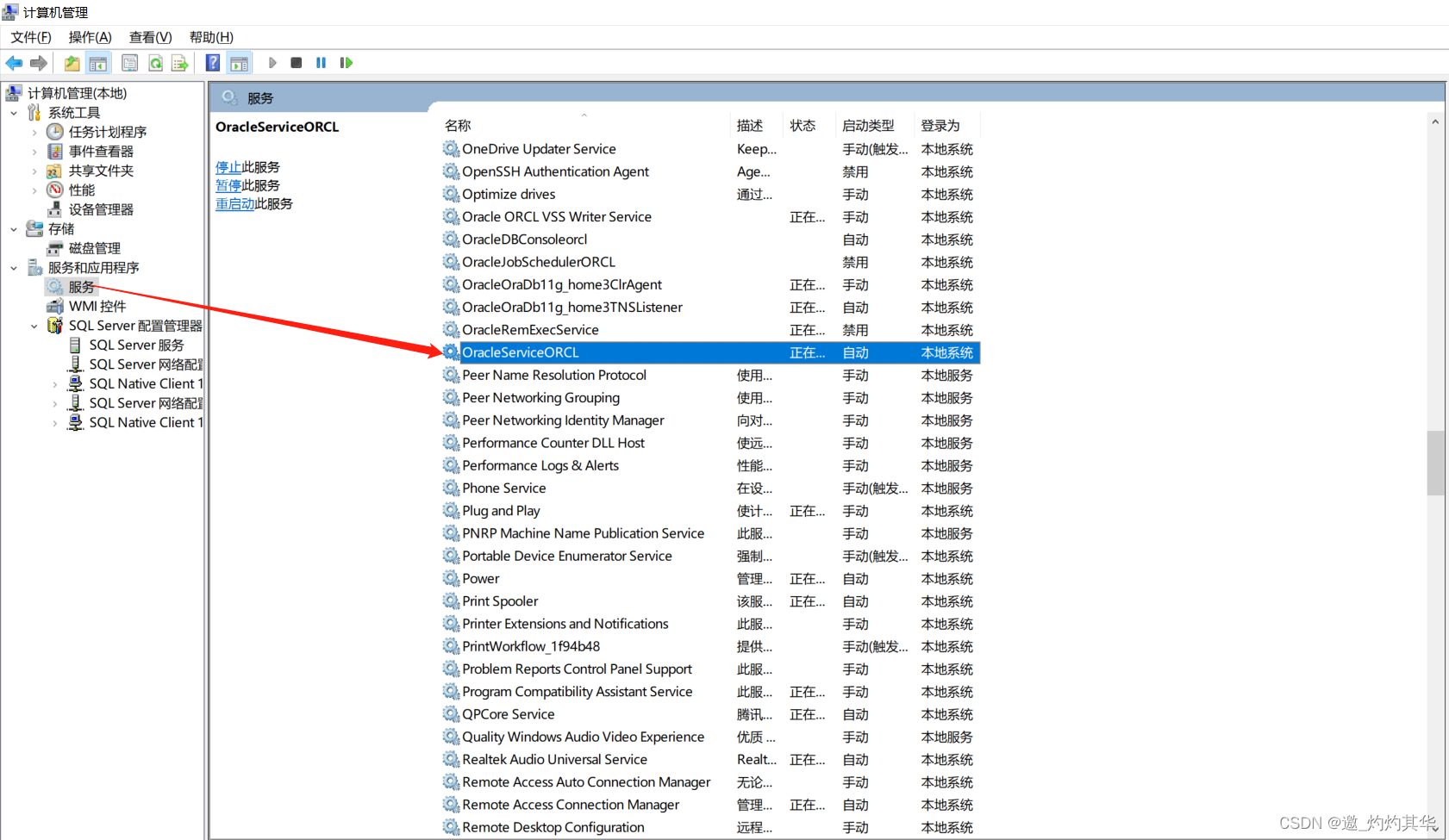Click the gear icon beside Plug and Play
The width and height of the screenshot is (1449, 840).
451,511
